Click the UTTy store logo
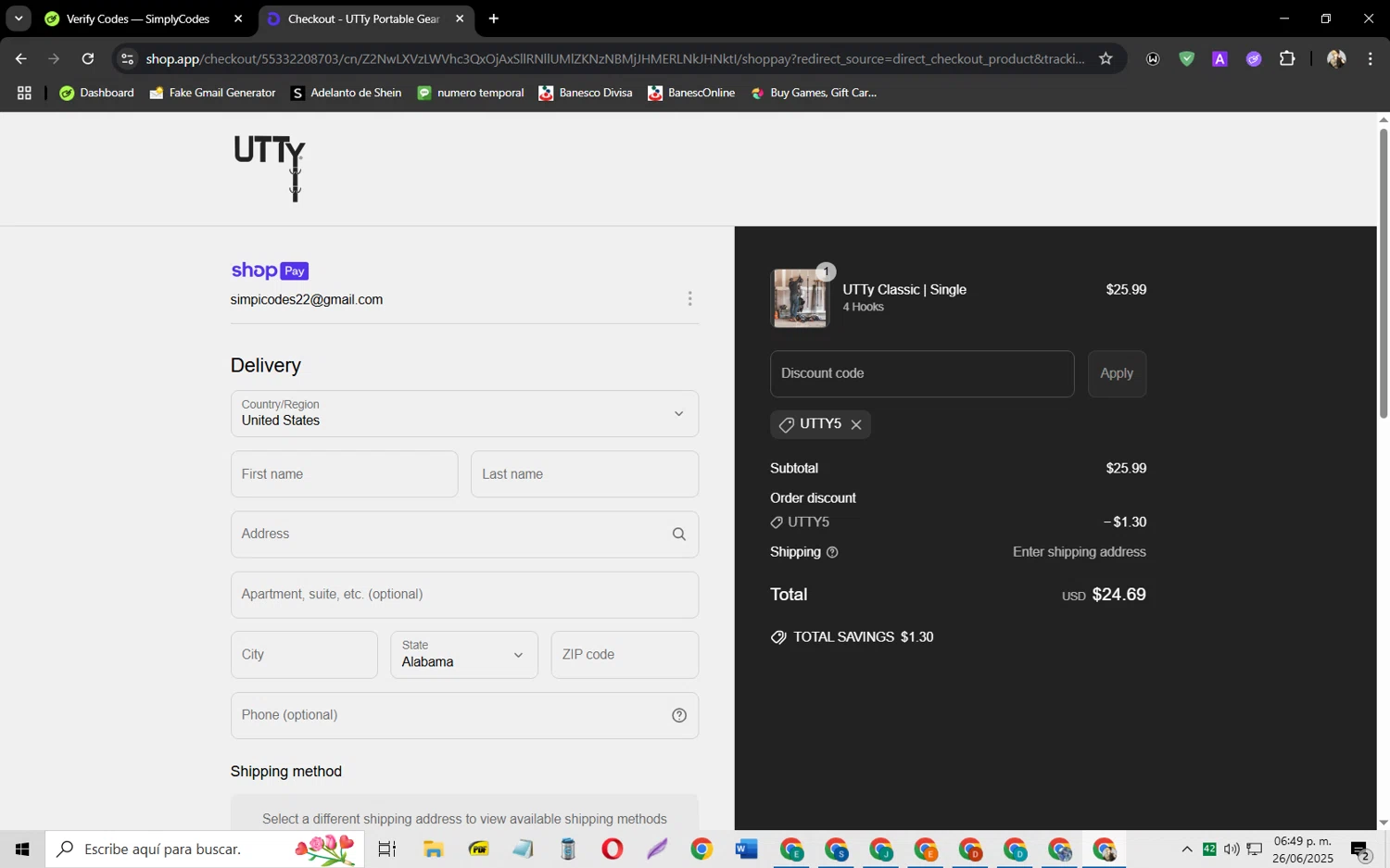Image resolution: width=1390 pixels, height=868 pixels. (270, 169)
